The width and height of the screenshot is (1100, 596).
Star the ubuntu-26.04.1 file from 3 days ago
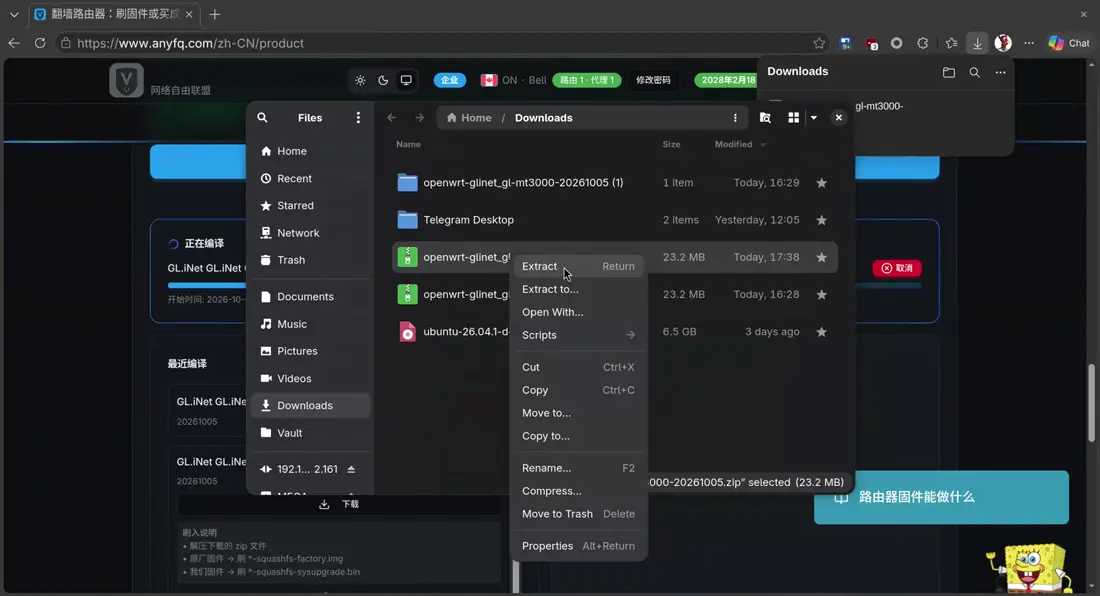821,332
